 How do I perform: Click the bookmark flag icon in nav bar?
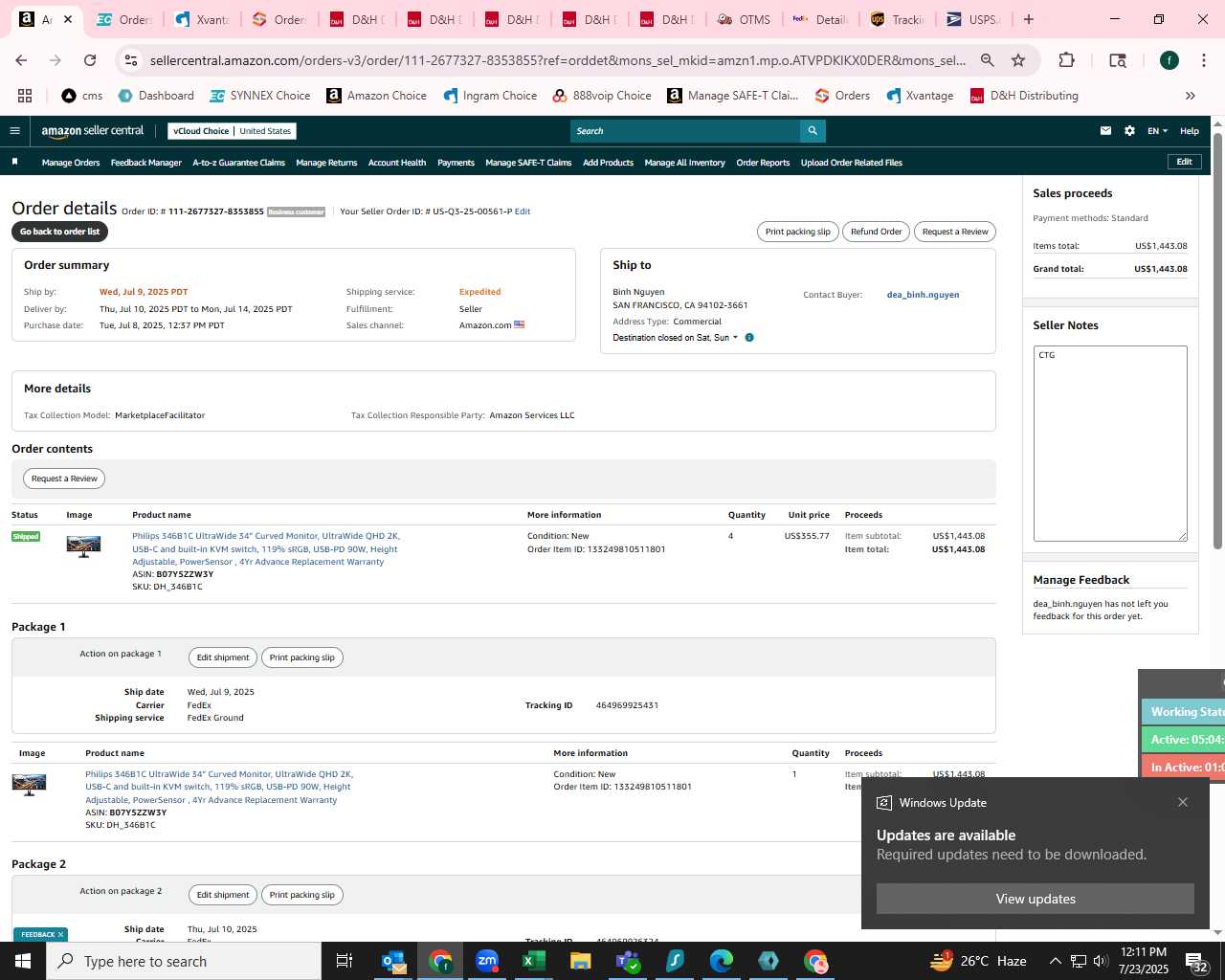point(15,162)
